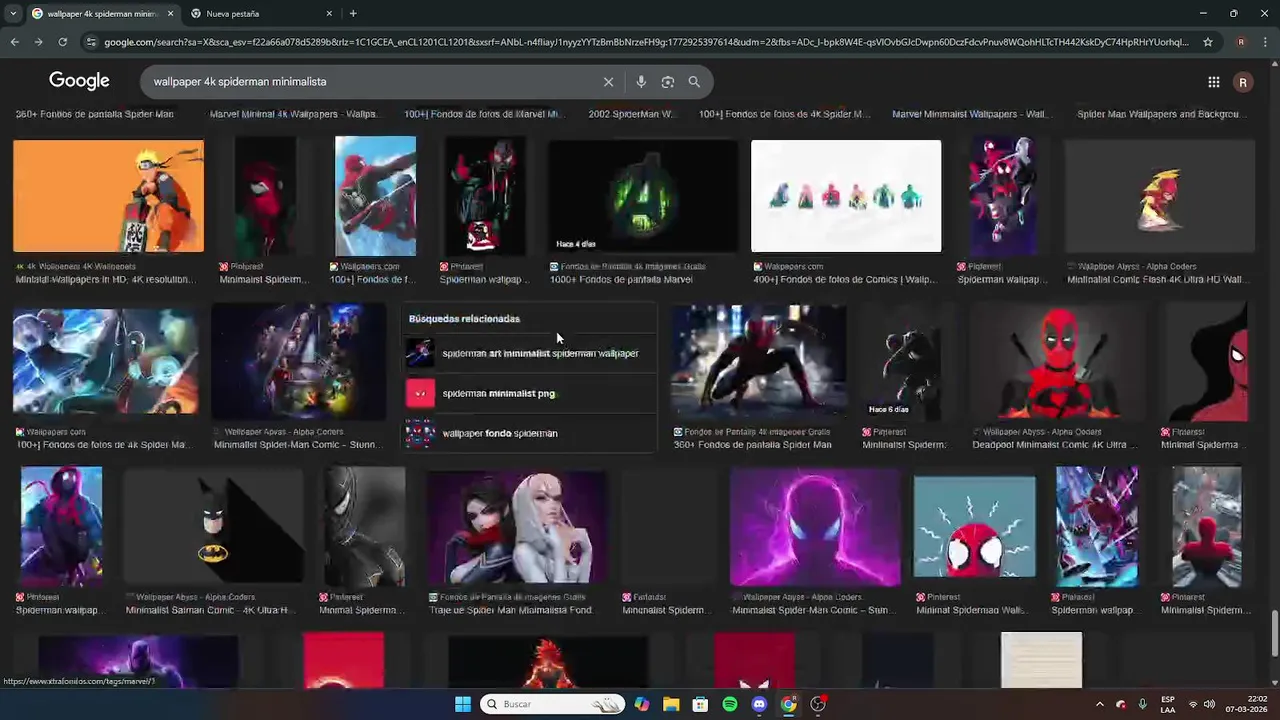Open the Spider-Gwen and Silk artwork thumbnail
The width and height of the screenshot is (1280, 720).
(x=516, y=526)
